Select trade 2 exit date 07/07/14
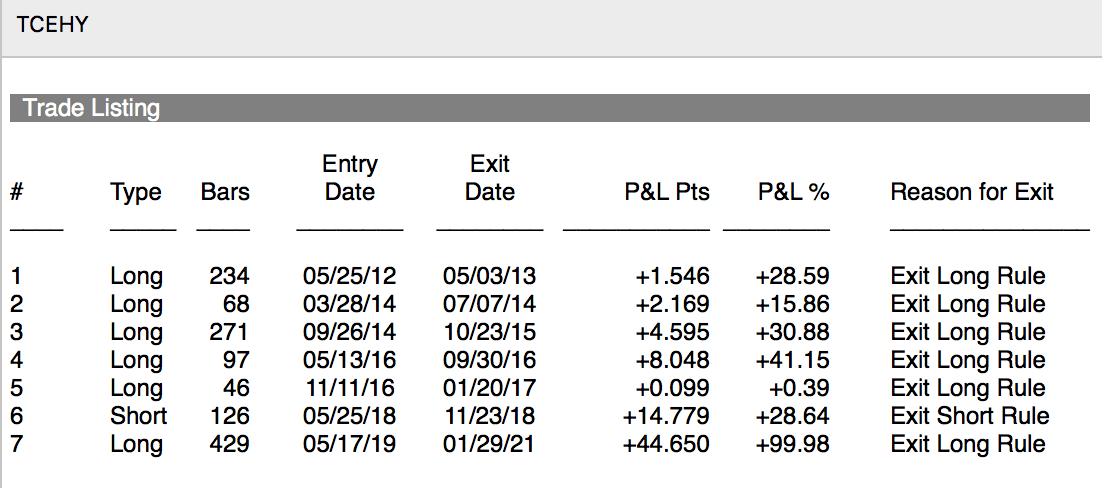1102x488 pixels. point(489,304)
